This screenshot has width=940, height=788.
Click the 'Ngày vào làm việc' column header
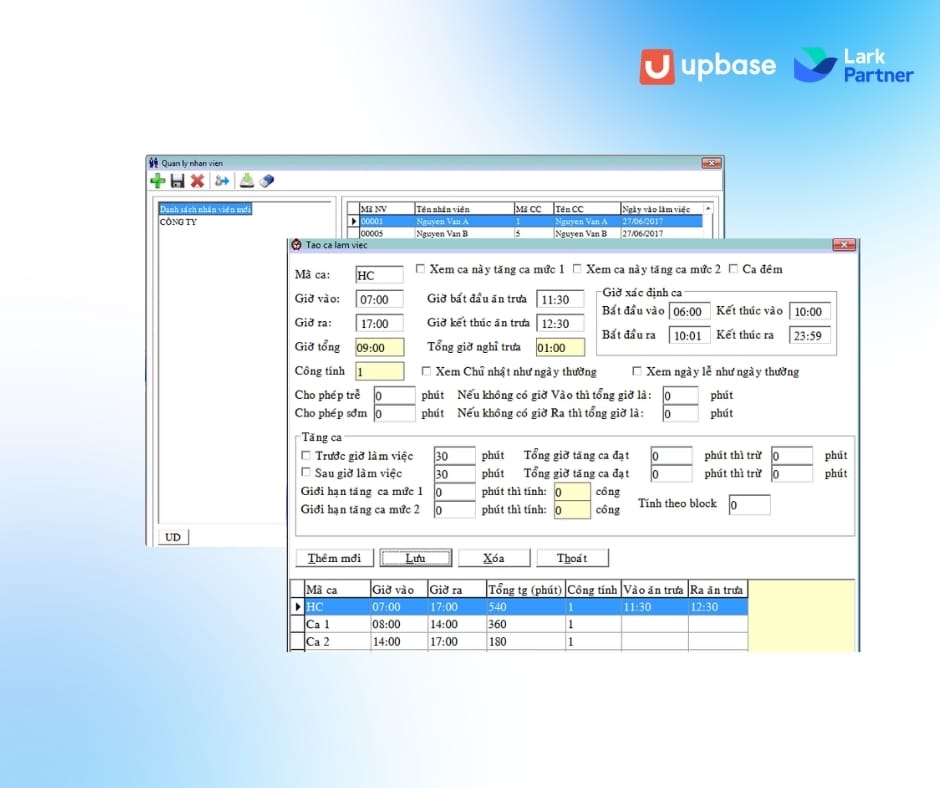661,209
